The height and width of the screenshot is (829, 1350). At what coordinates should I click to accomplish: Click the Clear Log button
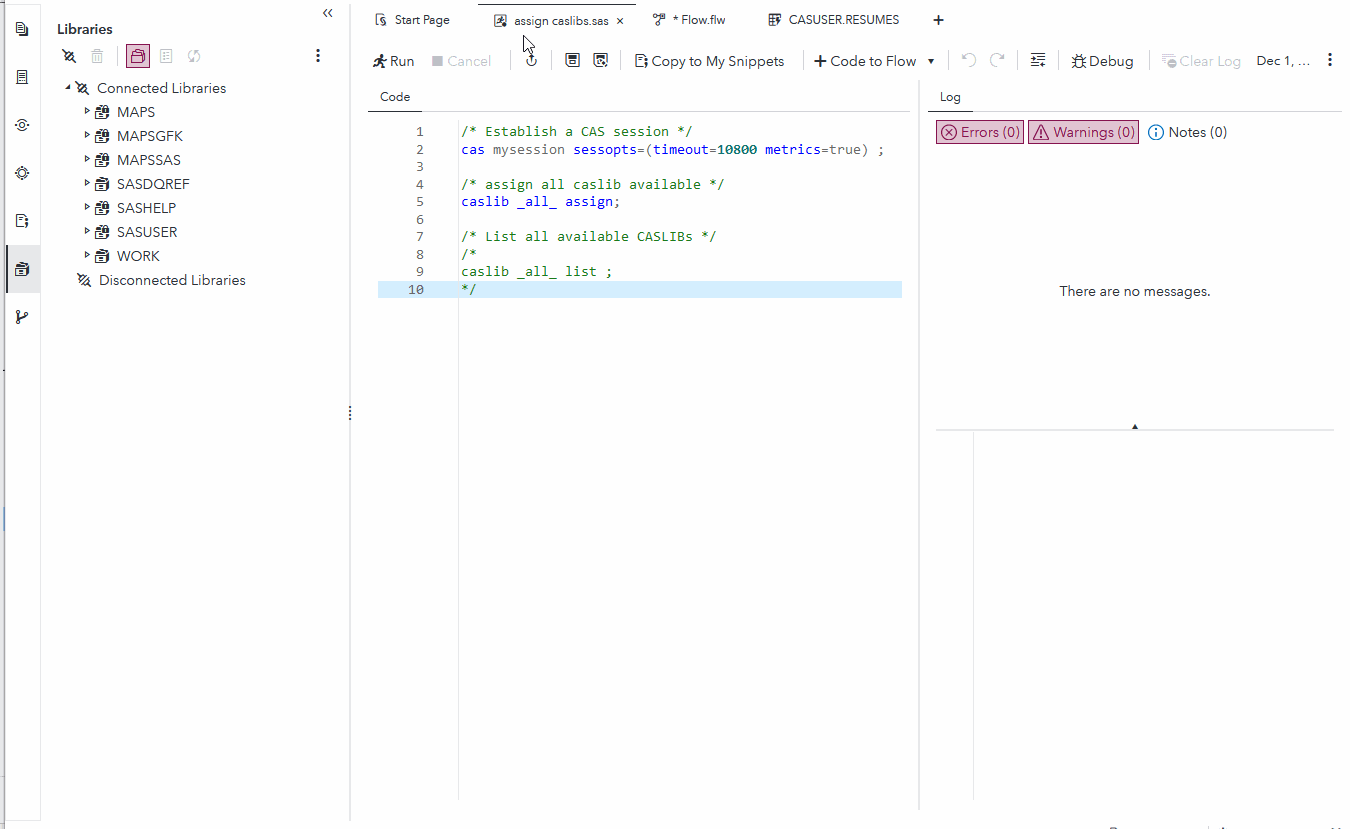[x=1201, y=61]
